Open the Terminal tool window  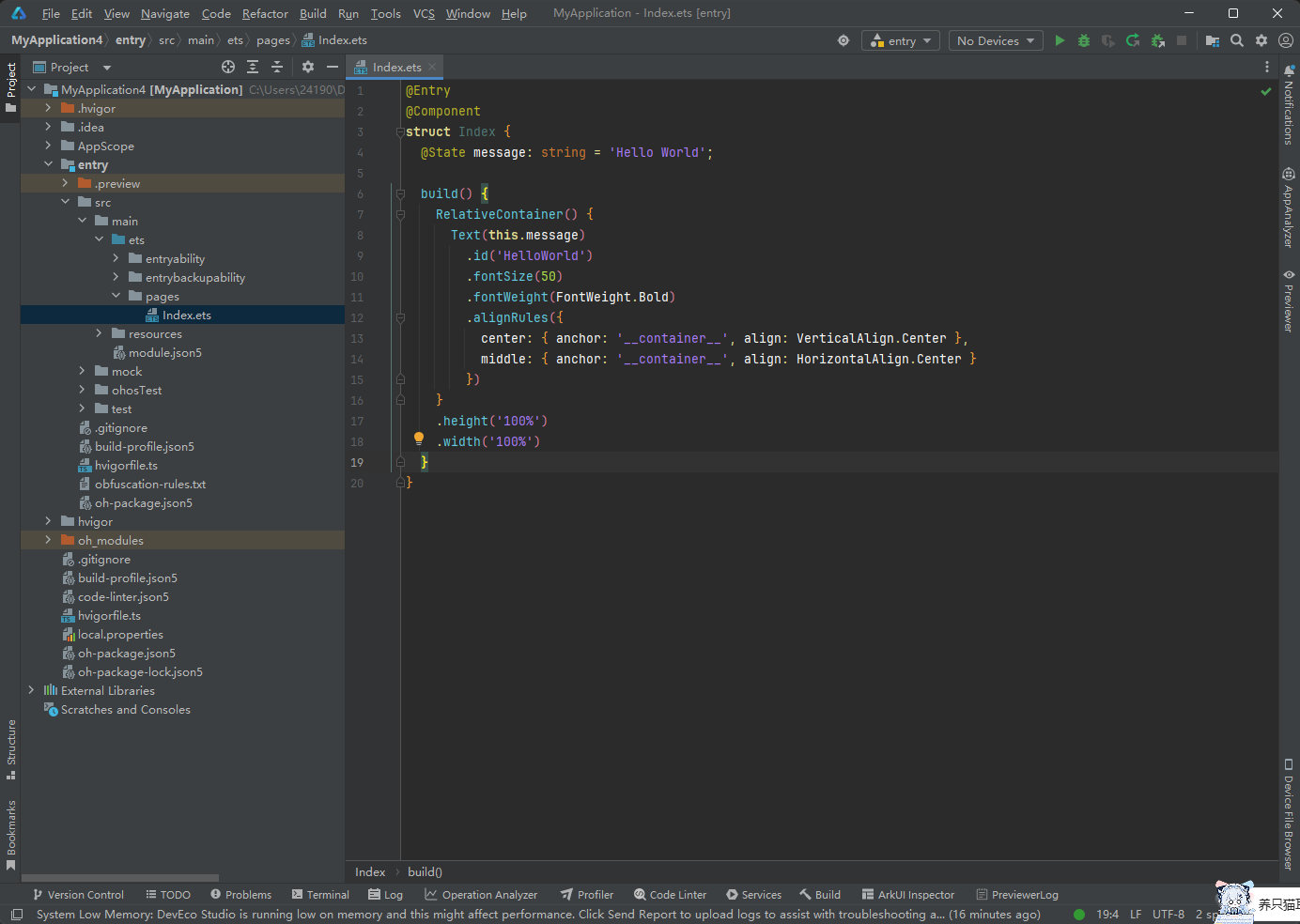pyautogui.click(x=320, y=895)
